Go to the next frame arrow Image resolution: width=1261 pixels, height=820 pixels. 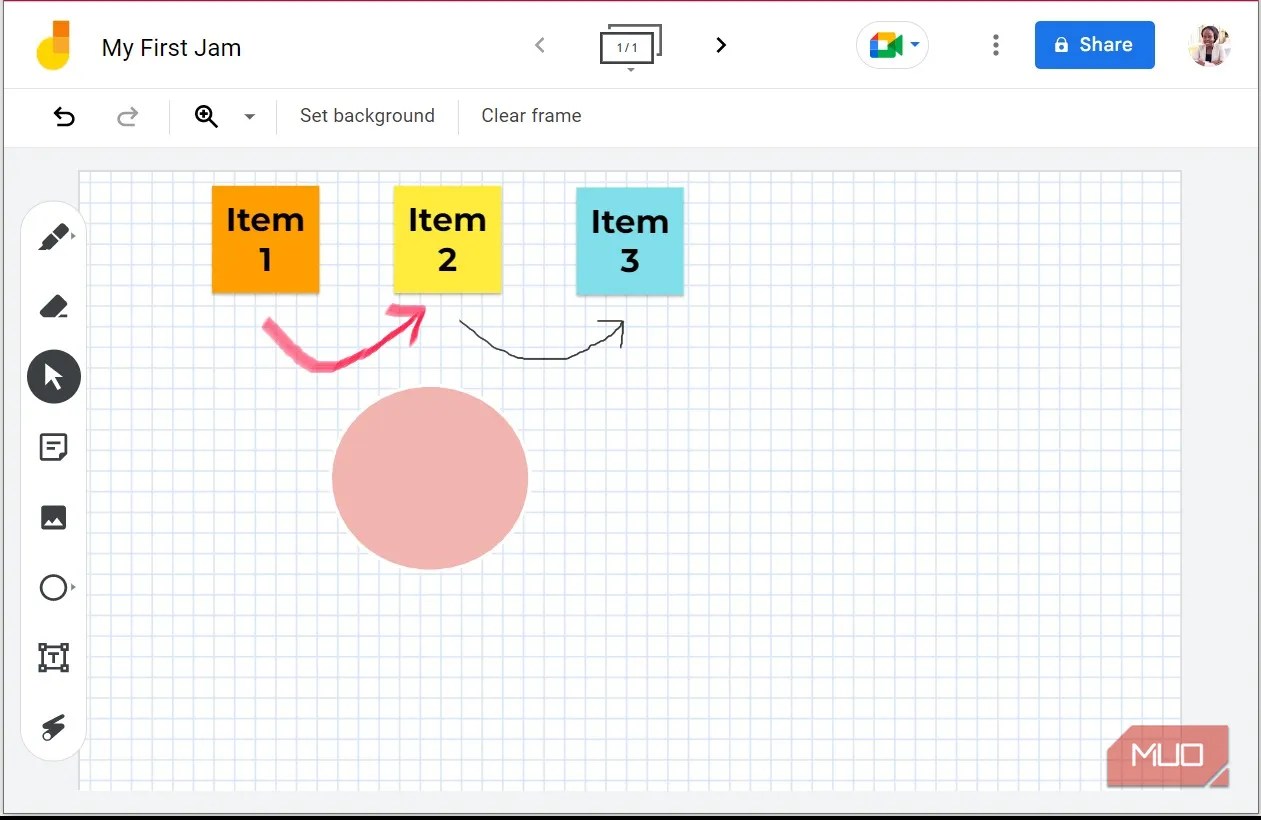[x=720, y=45]
